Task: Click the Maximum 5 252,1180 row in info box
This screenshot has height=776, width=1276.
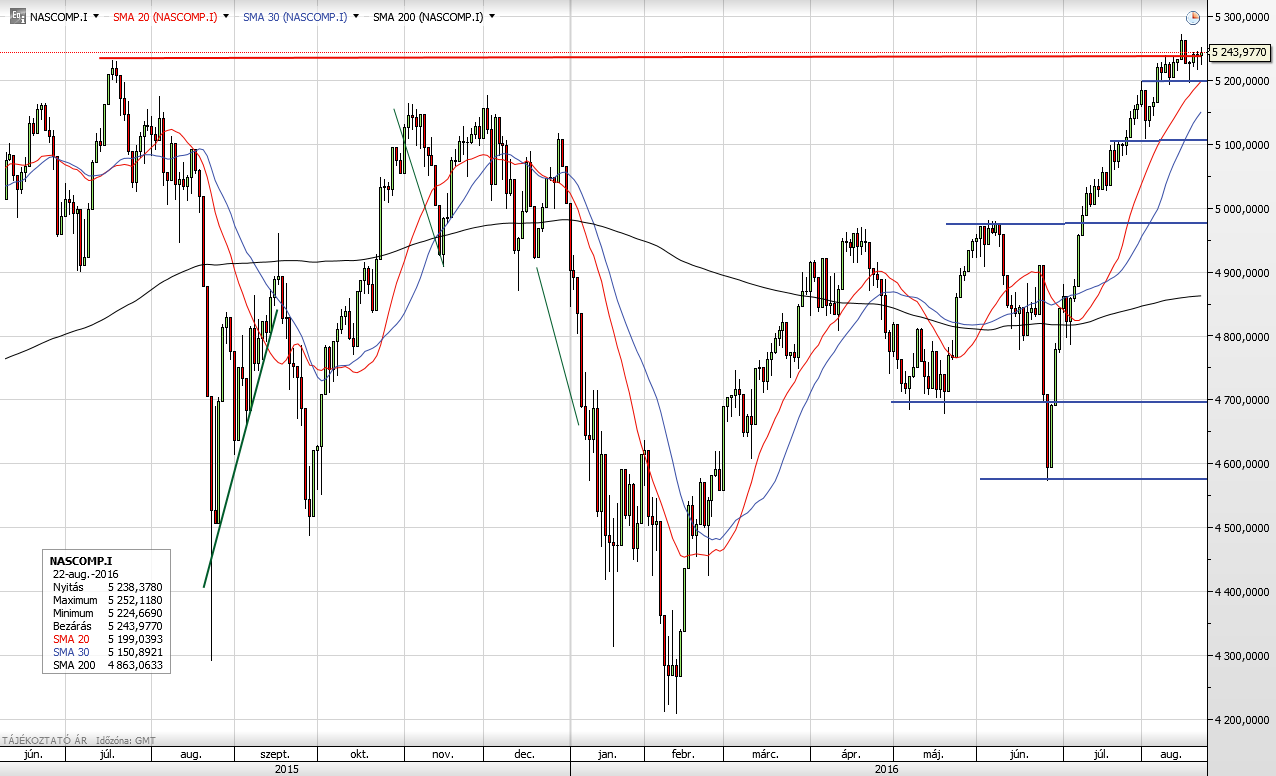Action: [107, 600]
